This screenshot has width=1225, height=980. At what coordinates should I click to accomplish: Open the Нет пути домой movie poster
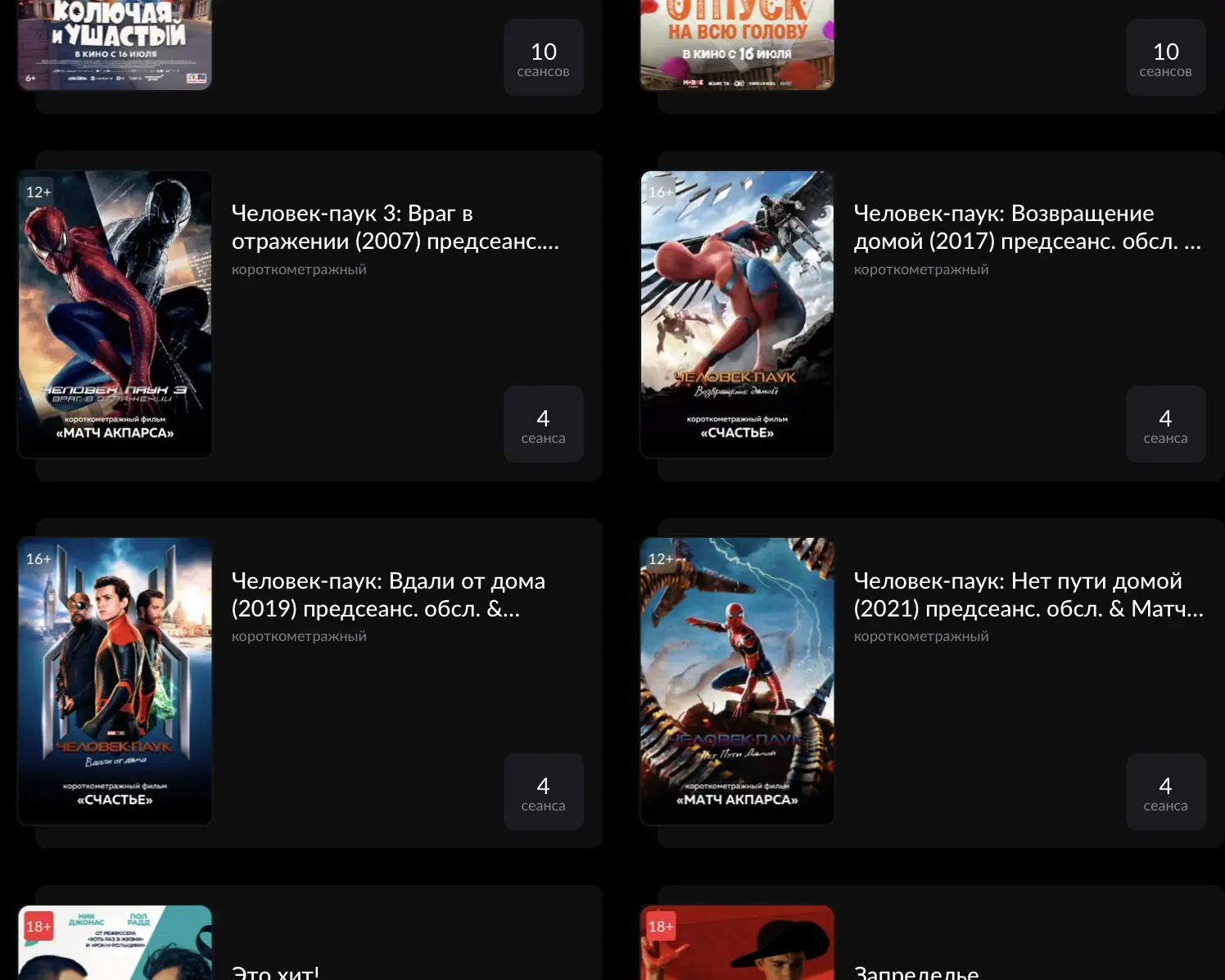(x=737, y=681)
